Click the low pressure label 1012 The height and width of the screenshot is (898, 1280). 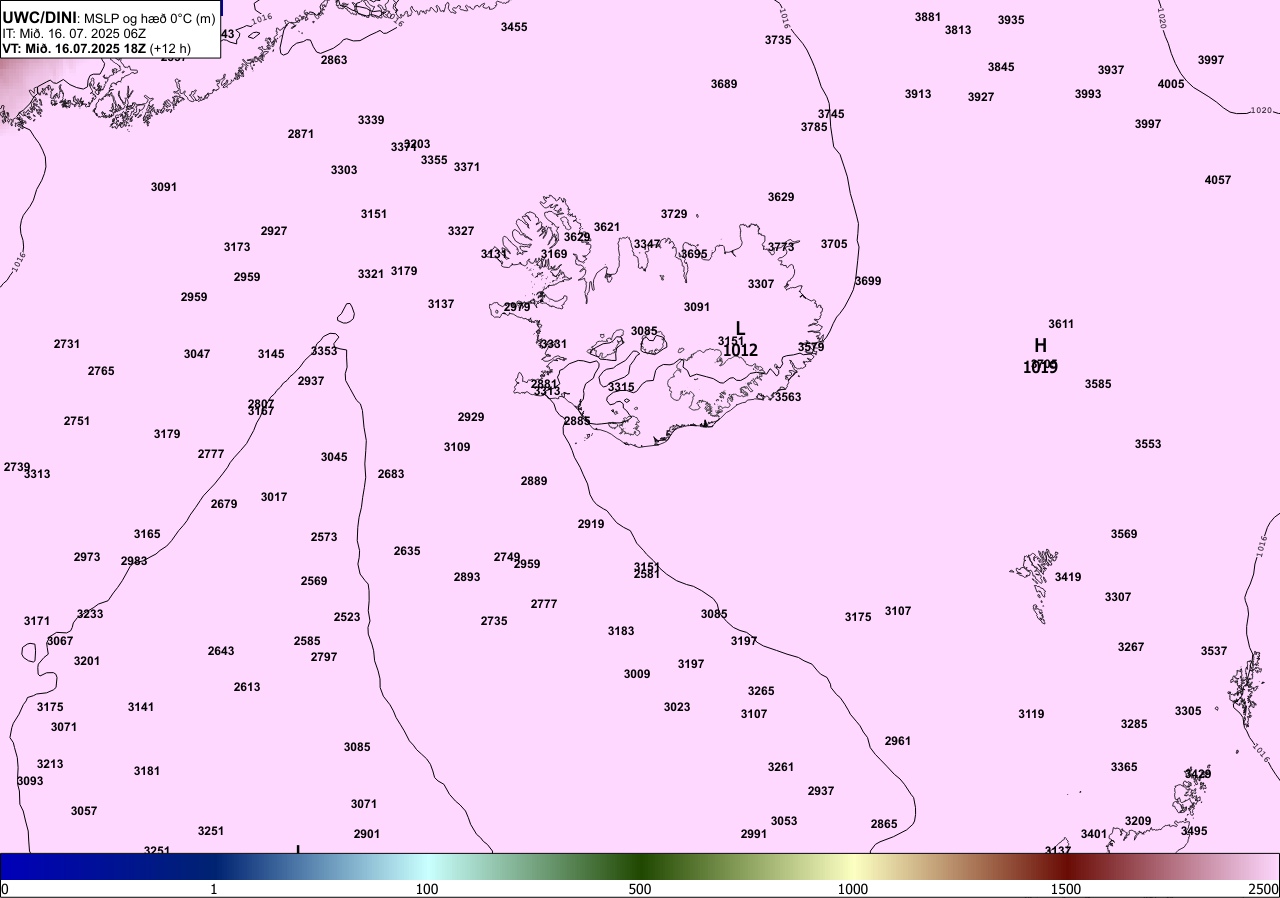(x=740, y=350)
